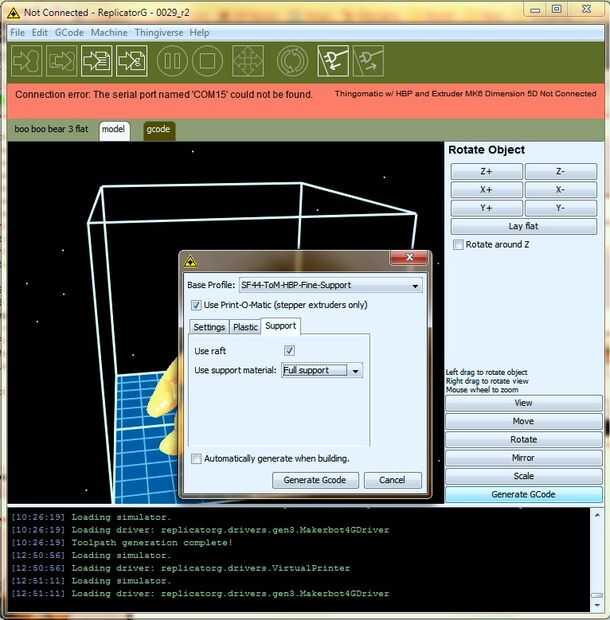Image resolution: width=610 pixels, height=620 pixels.
Task: Click the View side-panel button
Action: pos(523,403)
